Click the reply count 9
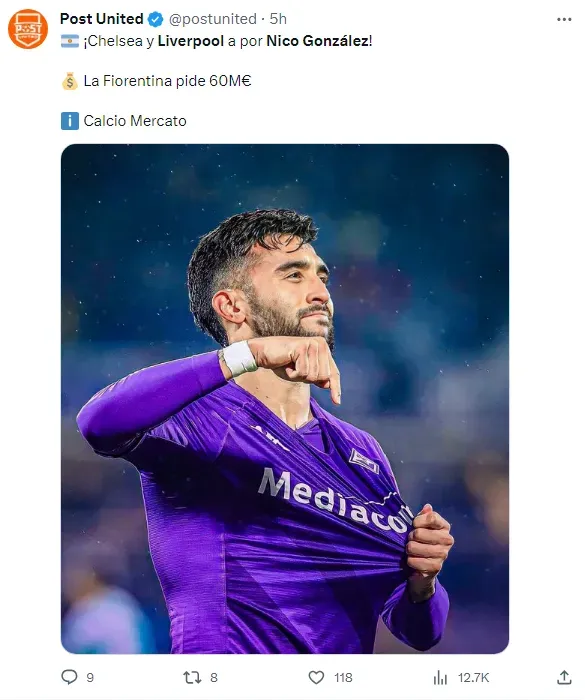Screen dimensions: 585x700 (x=90, y=678)
